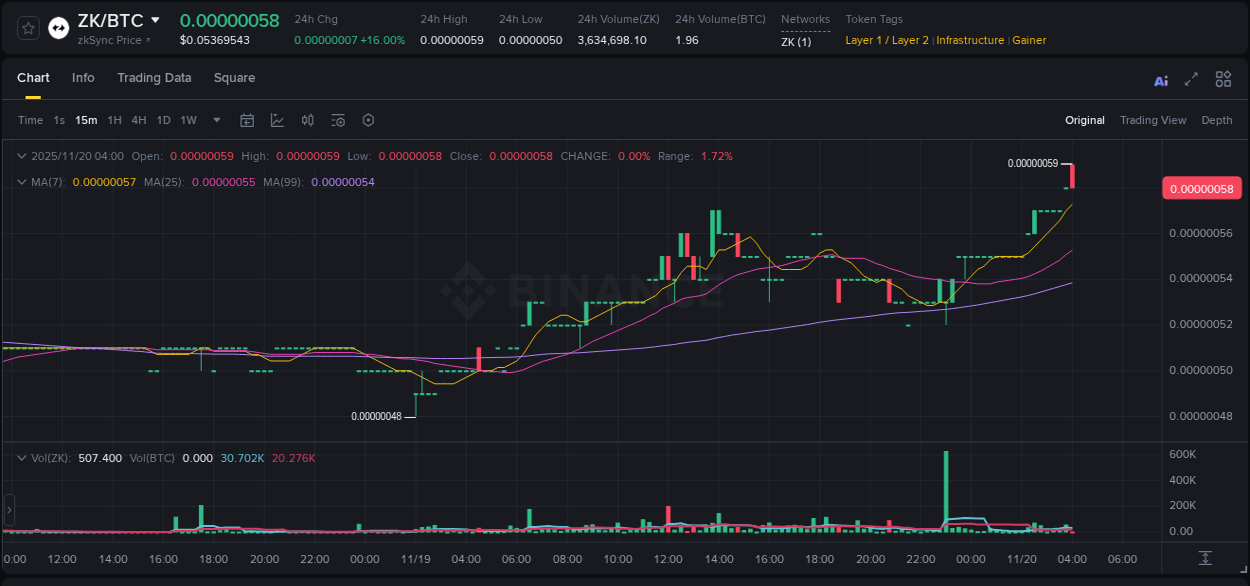Click the ZK token logo
The image size is (1250, 586).
[x=58, y=27]
